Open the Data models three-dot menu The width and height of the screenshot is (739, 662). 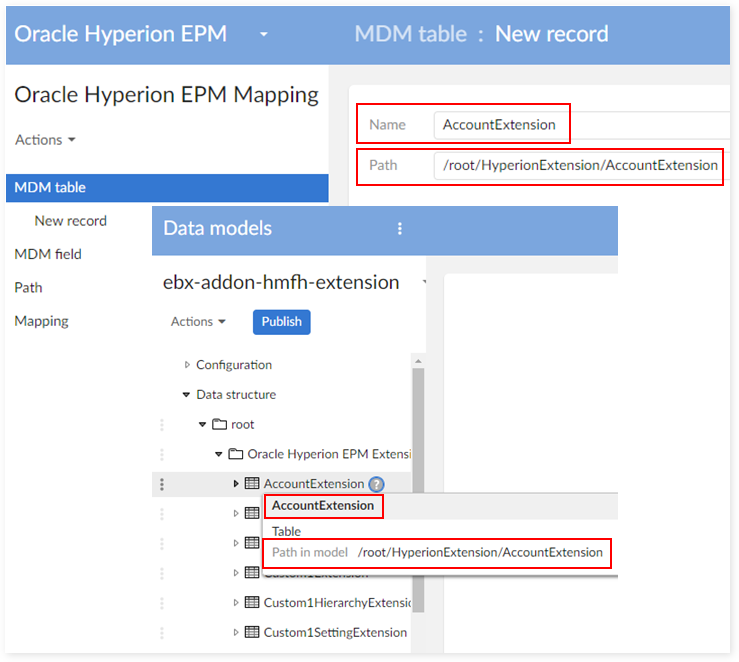400,229
